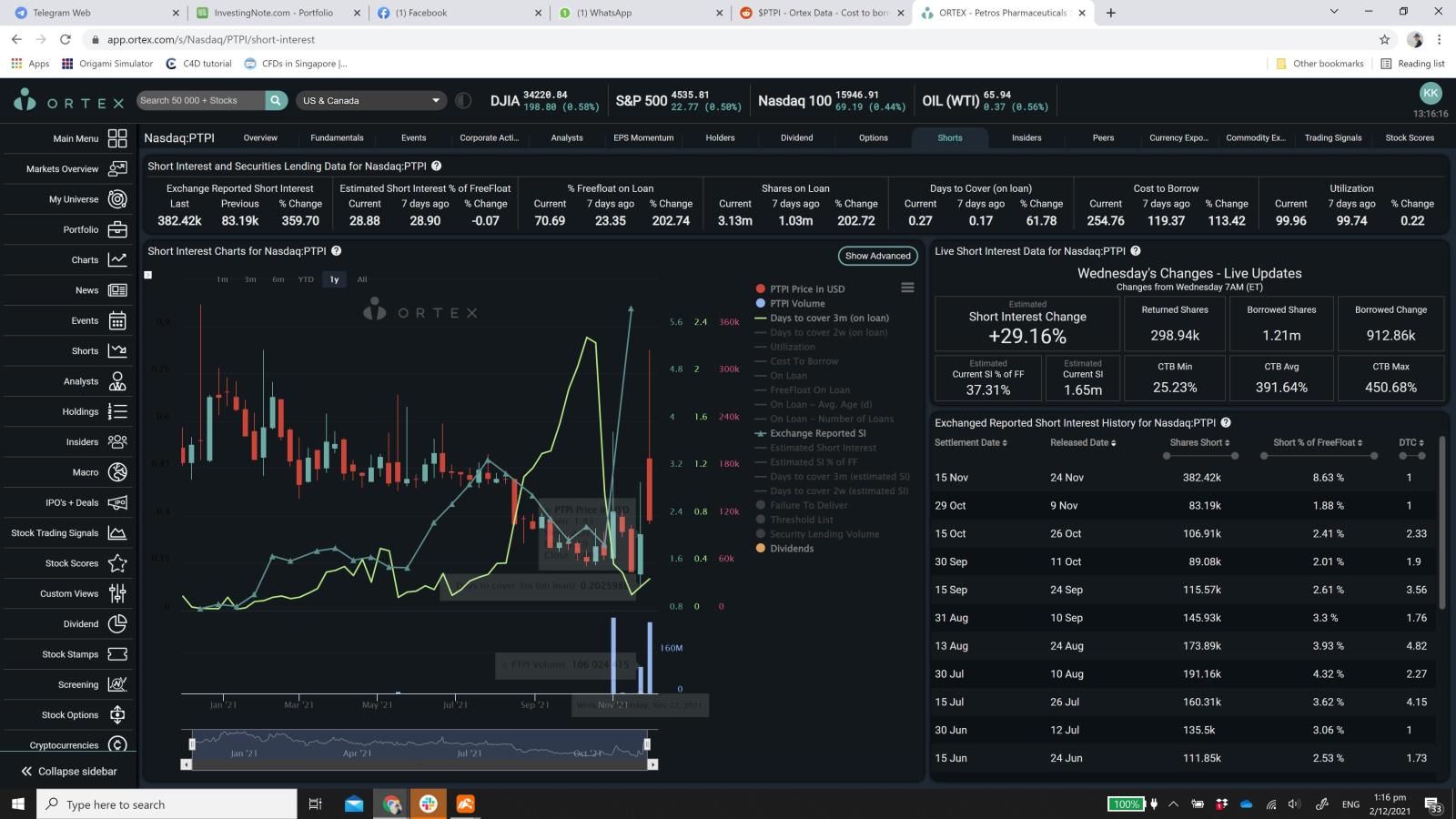Select the 3m chart range

pos(250,279)
